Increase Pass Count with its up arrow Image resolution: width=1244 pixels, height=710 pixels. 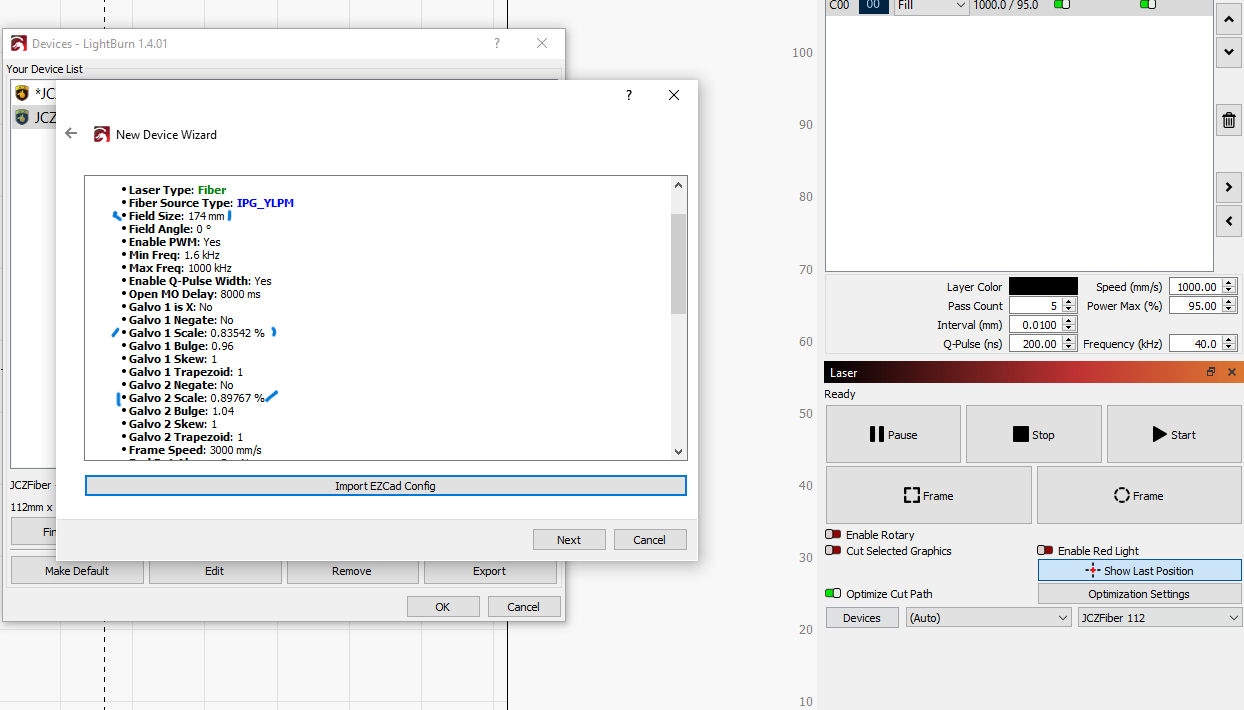1069,302
